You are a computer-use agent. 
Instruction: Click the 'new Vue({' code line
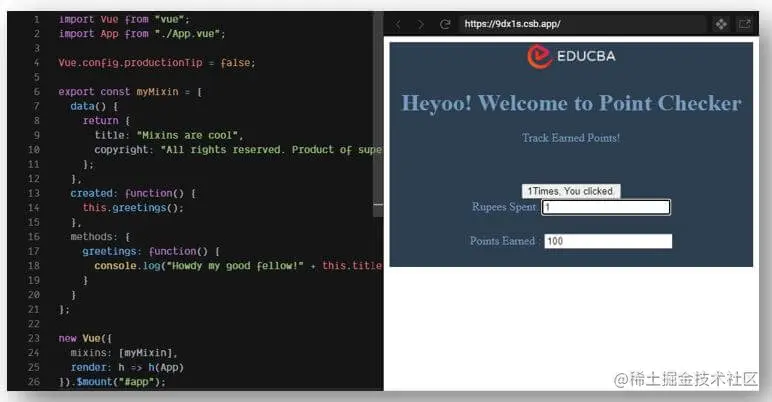pyautogui.click(x=85, y=338)
